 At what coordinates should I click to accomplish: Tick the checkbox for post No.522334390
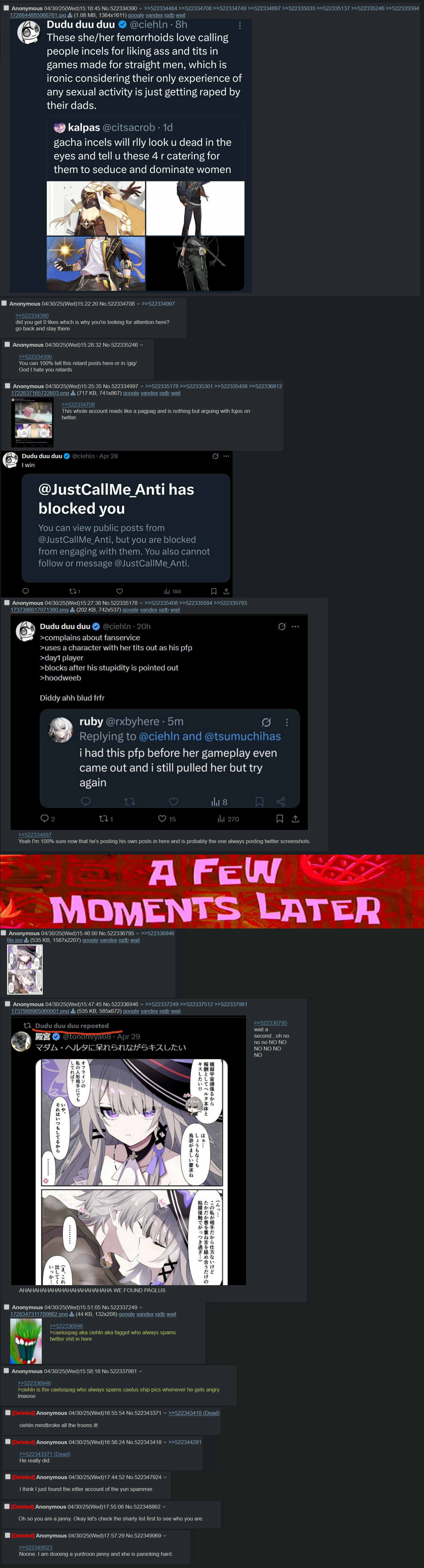tap(6, 8)
